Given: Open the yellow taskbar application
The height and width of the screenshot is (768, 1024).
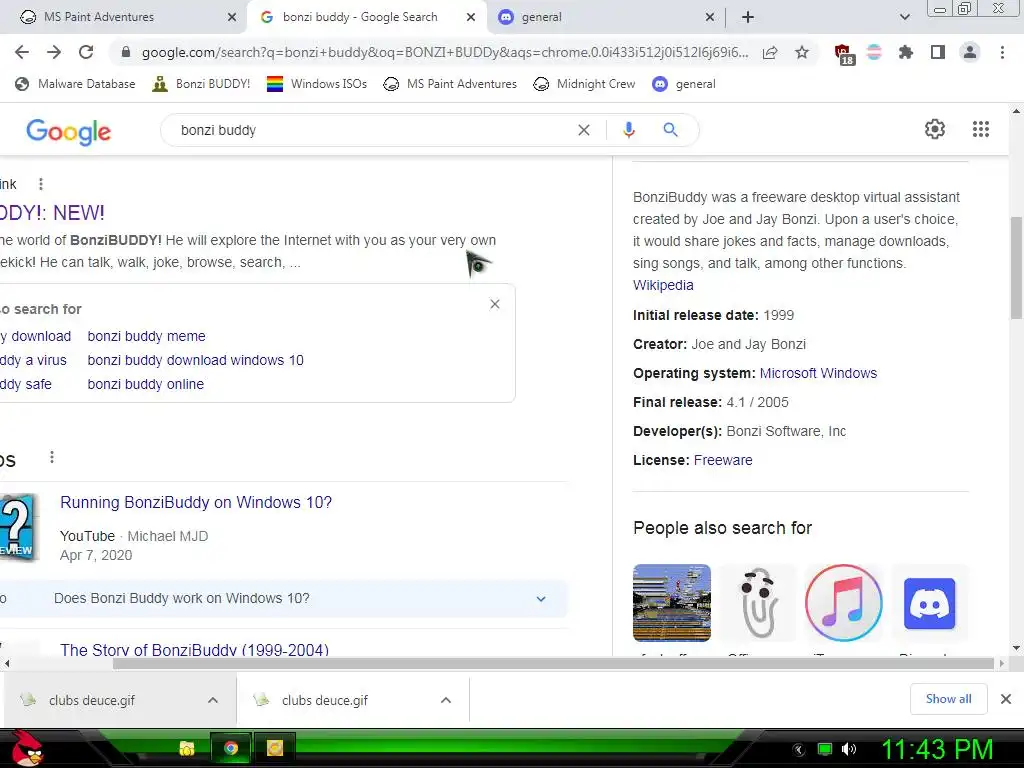Looking at the screenshot, I should point(275,748).
